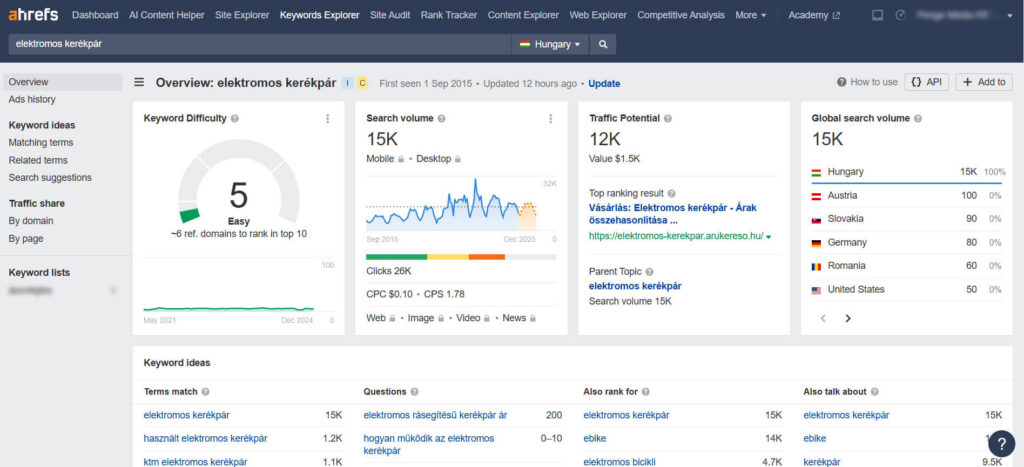Open the Hungary country dropdown
The width and height of the screenshot is (1024, 467).
550,44
